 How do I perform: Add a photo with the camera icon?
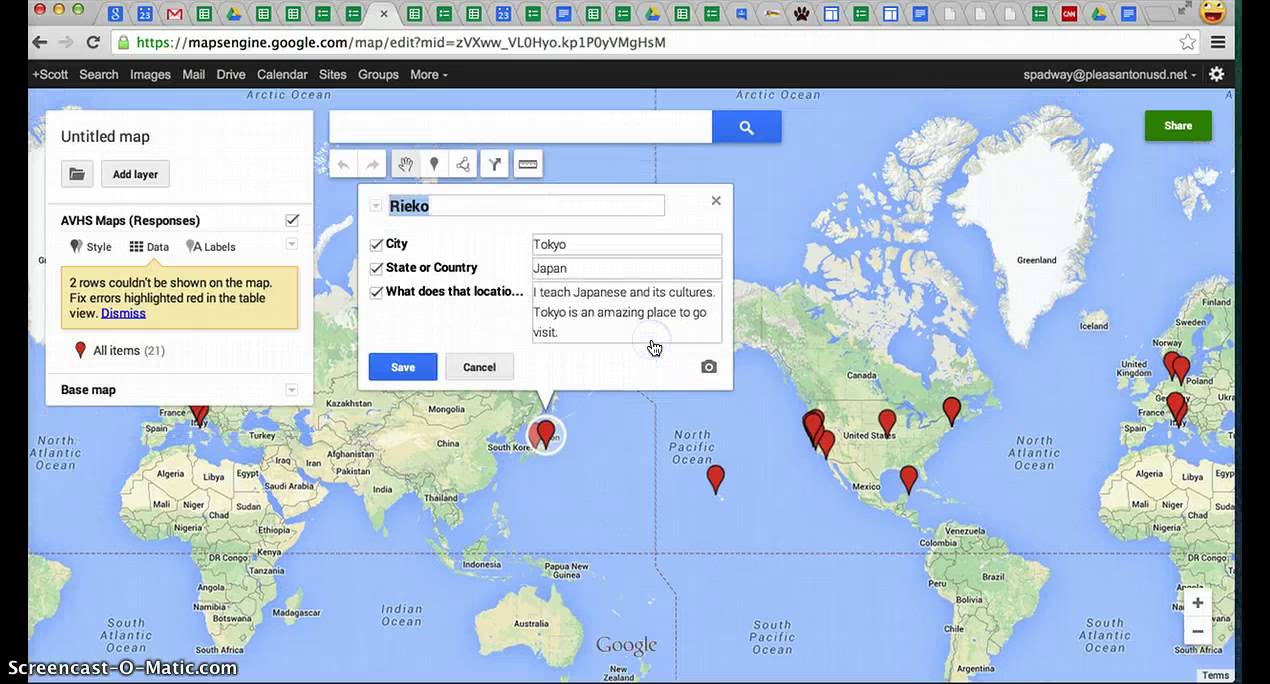pos(709,367)
